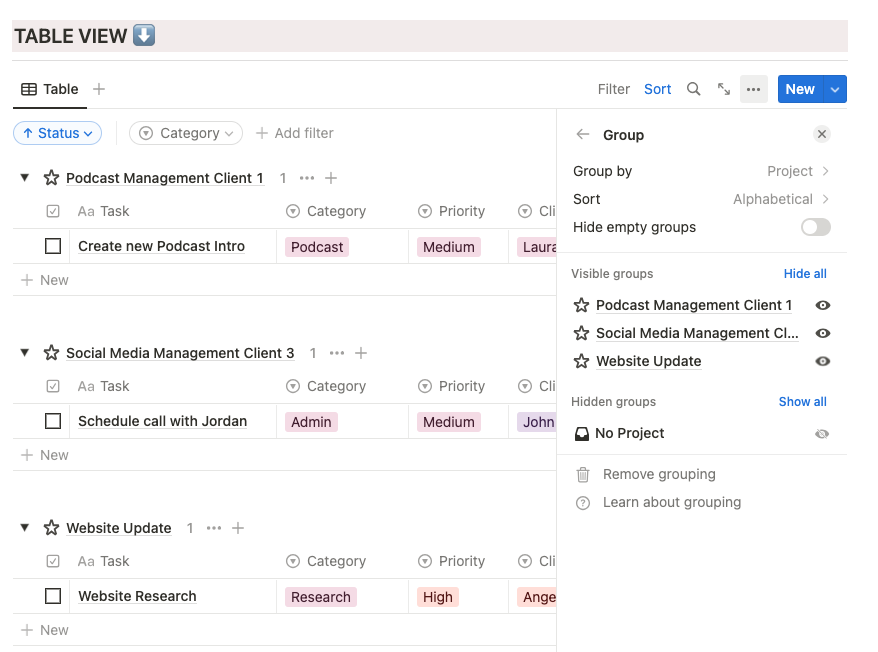878x652 pixels.
Task: Collapse the Podcast Management Client 1 group
Action: pyautogui.click(x=25, y=178)
